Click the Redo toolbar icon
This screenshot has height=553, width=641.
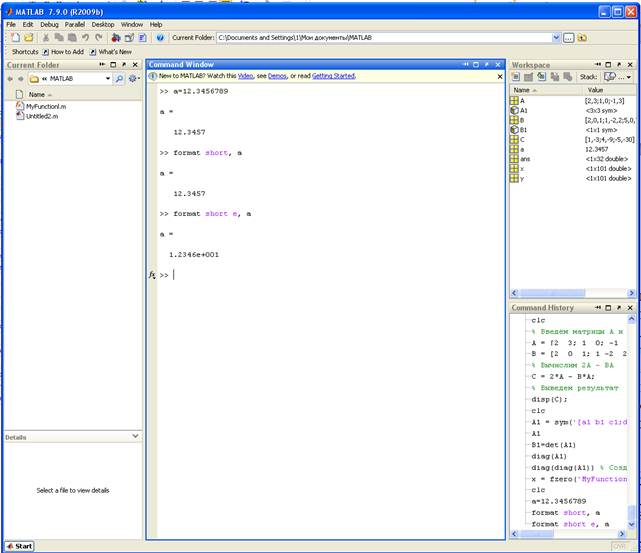tap(99, 38)
